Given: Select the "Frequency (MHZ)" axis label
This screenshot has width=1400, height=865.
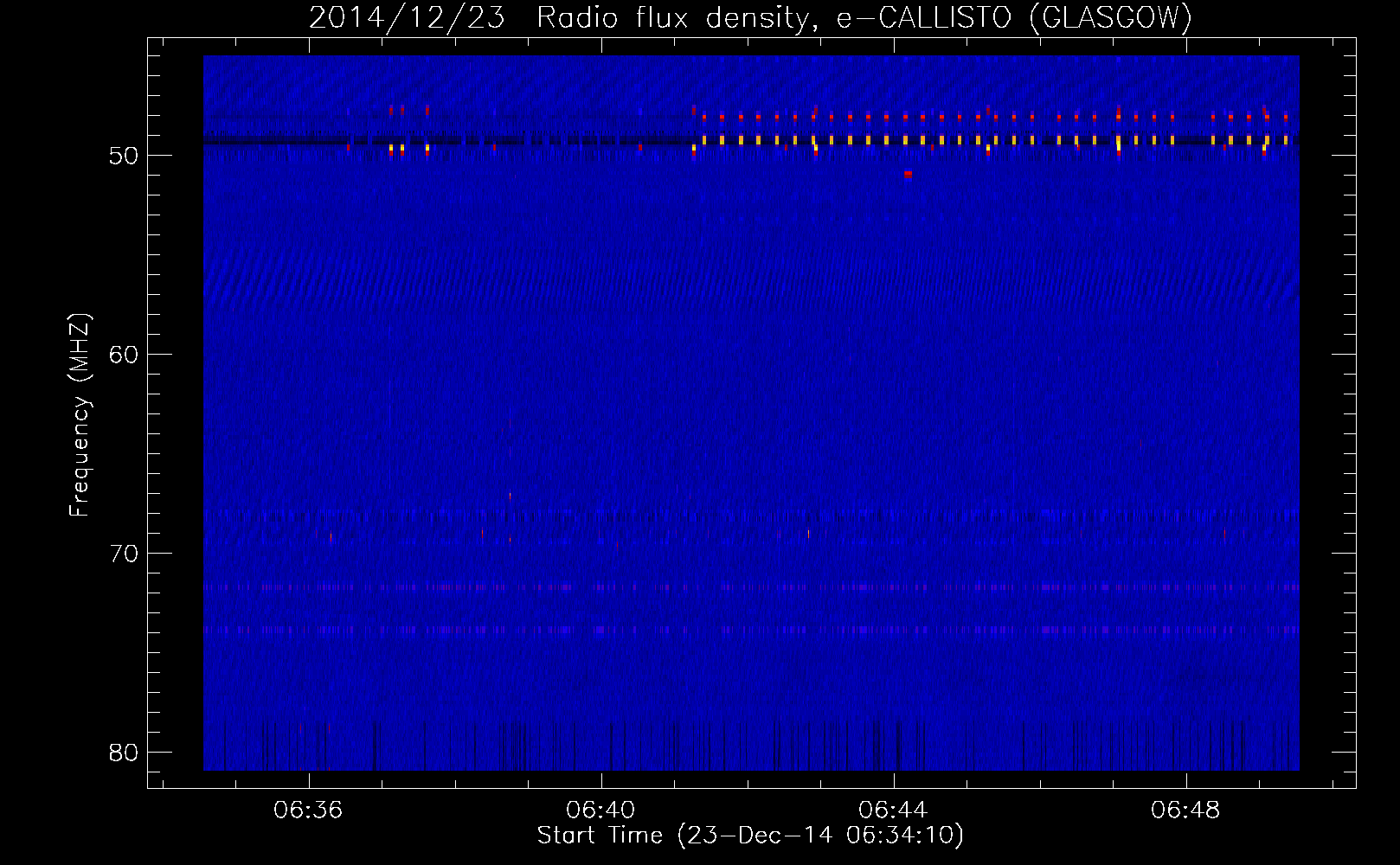Looking at the screenshot, I should pyautogui.click(x=79, y=415).
